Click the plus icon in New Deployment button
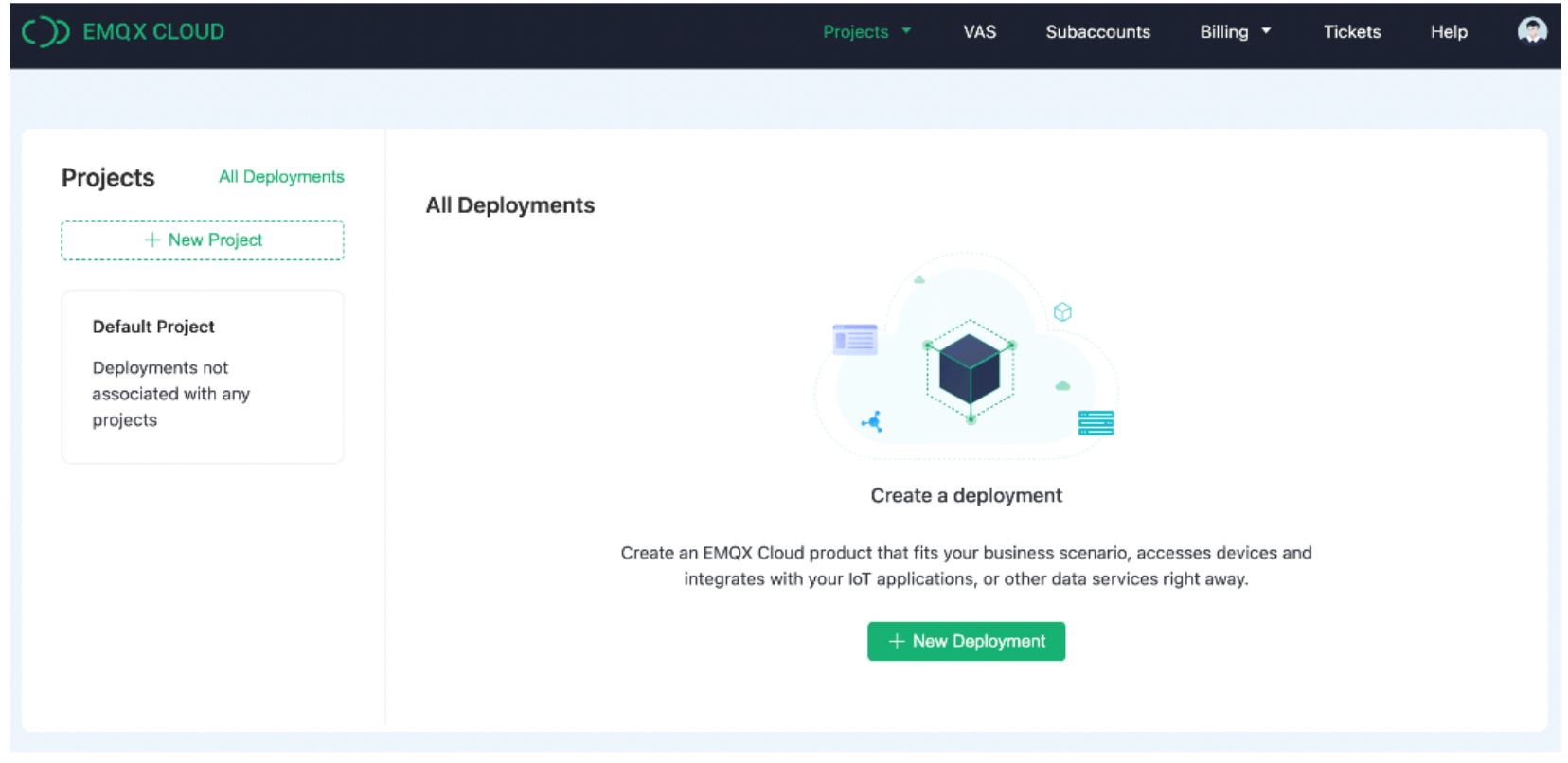Viewport: 1568px width, 763px height. pos(896,642)
